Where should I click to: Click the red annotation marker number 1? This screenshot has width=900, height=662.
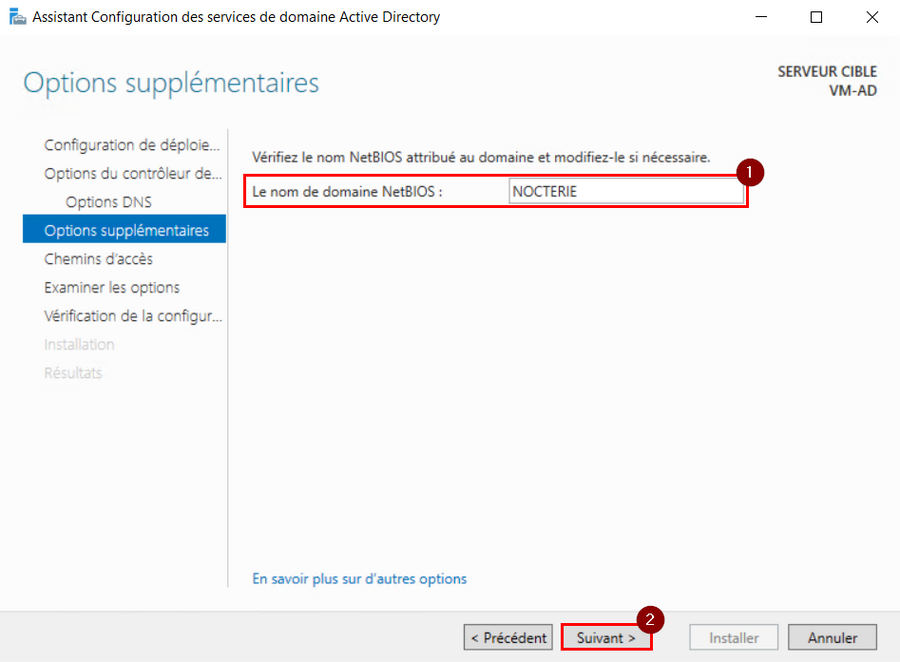(750, 172)
